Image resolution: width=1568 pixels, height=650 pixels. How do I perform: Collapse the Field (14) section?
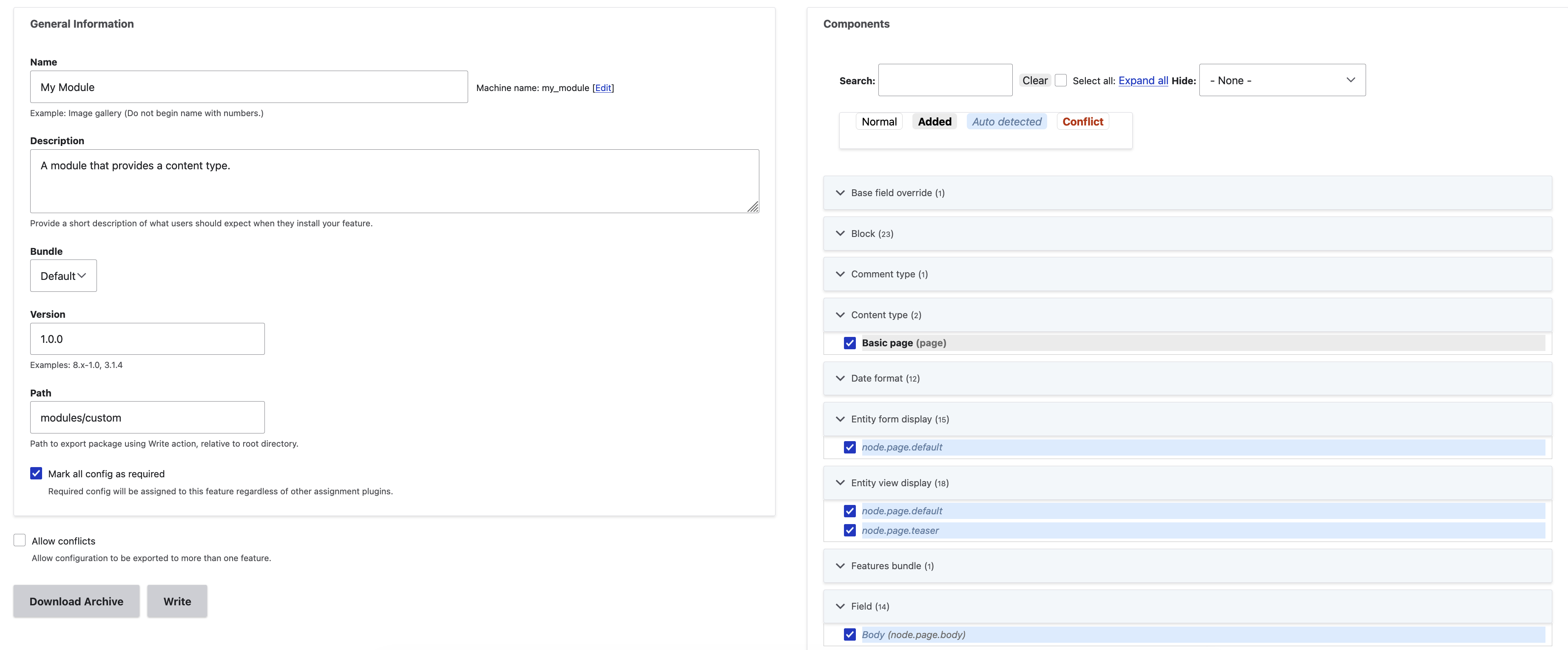1187,607
